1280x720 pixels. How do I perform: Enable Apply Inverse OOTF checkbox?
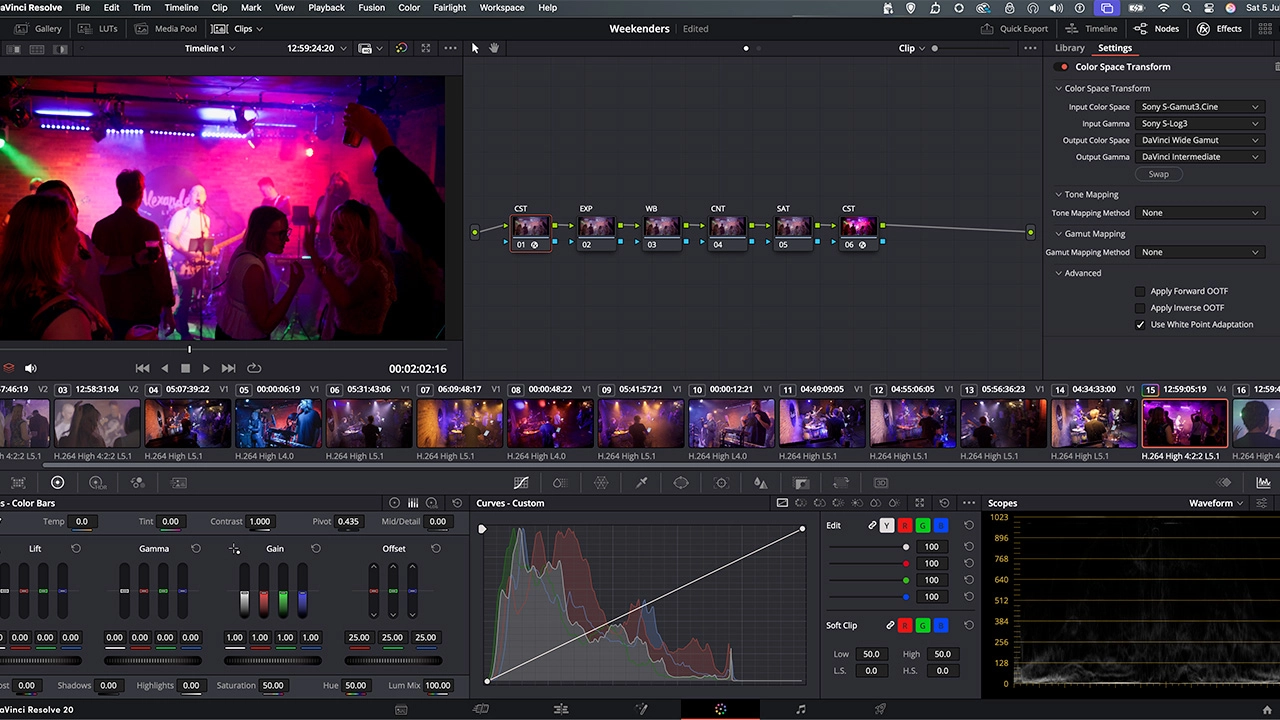tap(1140, 308)
